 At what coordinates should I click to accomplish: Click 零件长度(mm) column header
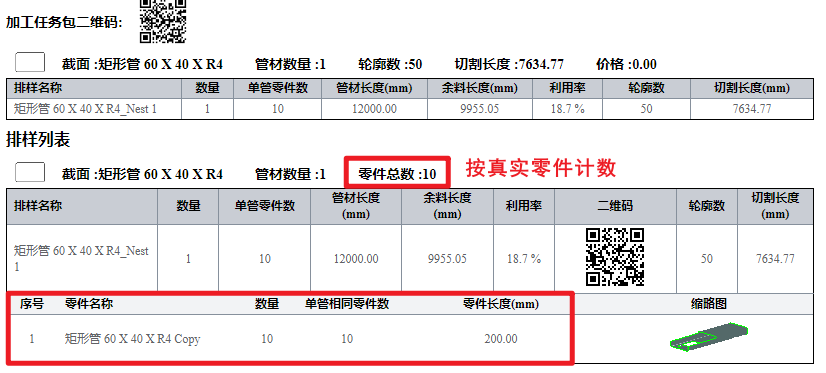coord(501,304)
